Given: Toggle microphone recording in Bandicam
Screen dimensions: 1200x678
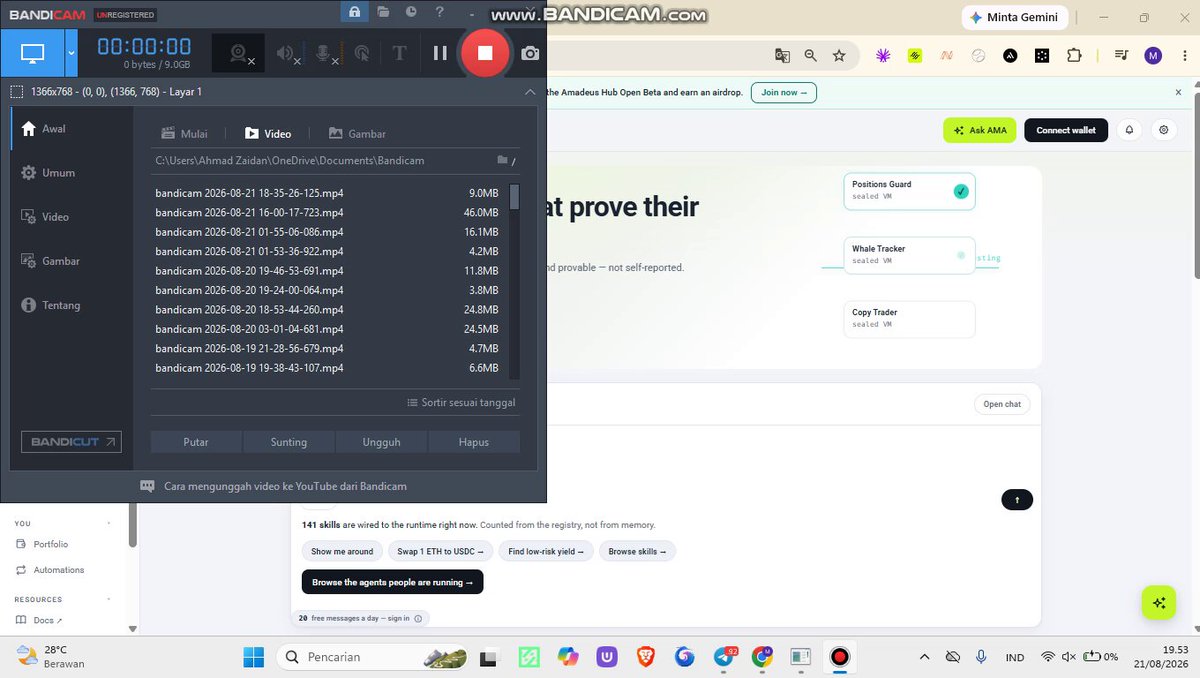Looking at the screenshot, I should tap(326, 54).
